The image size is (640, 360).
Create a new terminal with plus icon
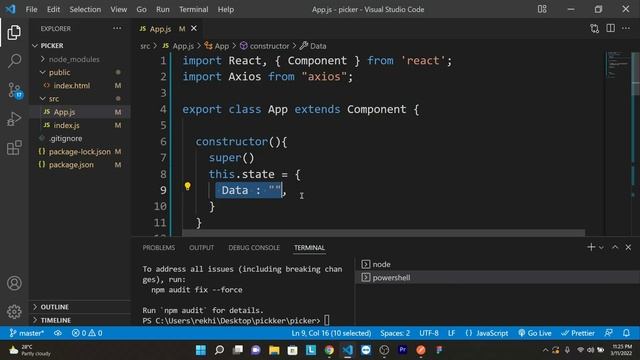(591, 247)
